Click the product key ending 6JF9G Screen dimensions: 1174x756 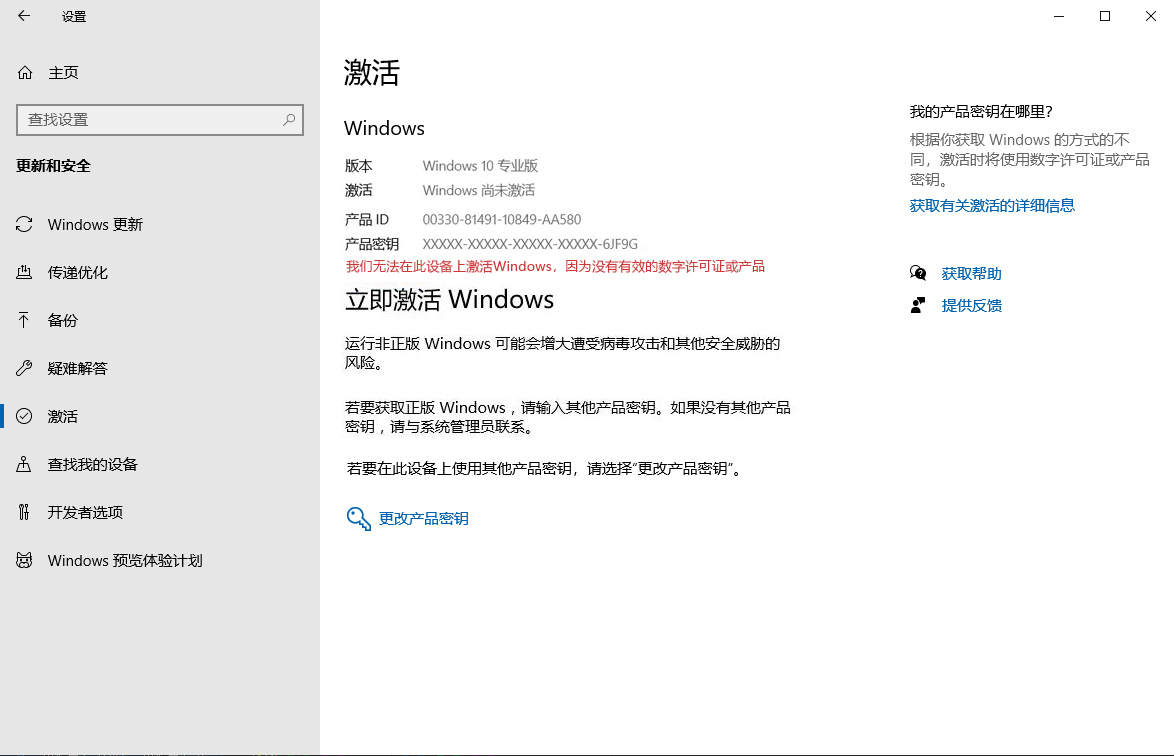point(530,244)
